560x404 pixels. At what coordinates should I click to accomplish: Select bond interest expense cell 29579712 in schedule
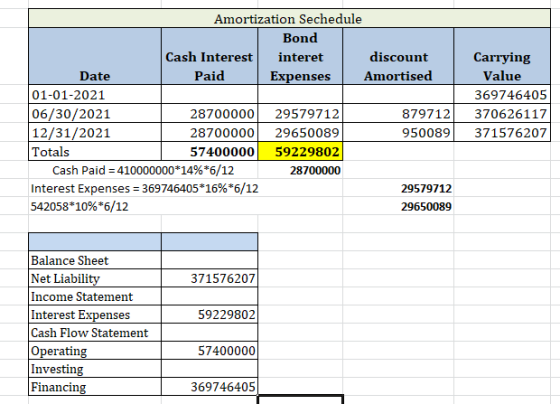[x=300, y=114]
